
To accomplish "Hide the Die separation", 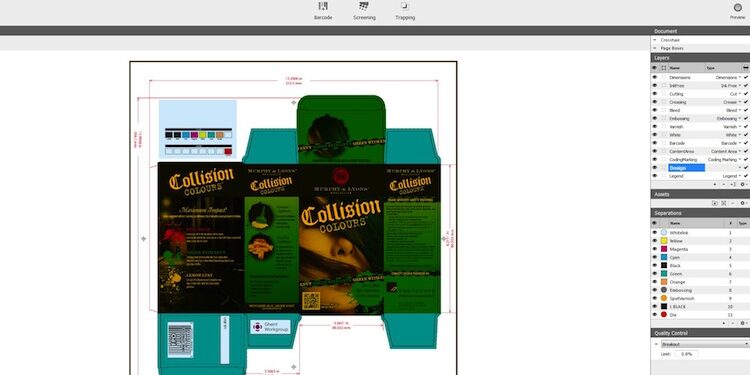I will [x=655, y=315].
